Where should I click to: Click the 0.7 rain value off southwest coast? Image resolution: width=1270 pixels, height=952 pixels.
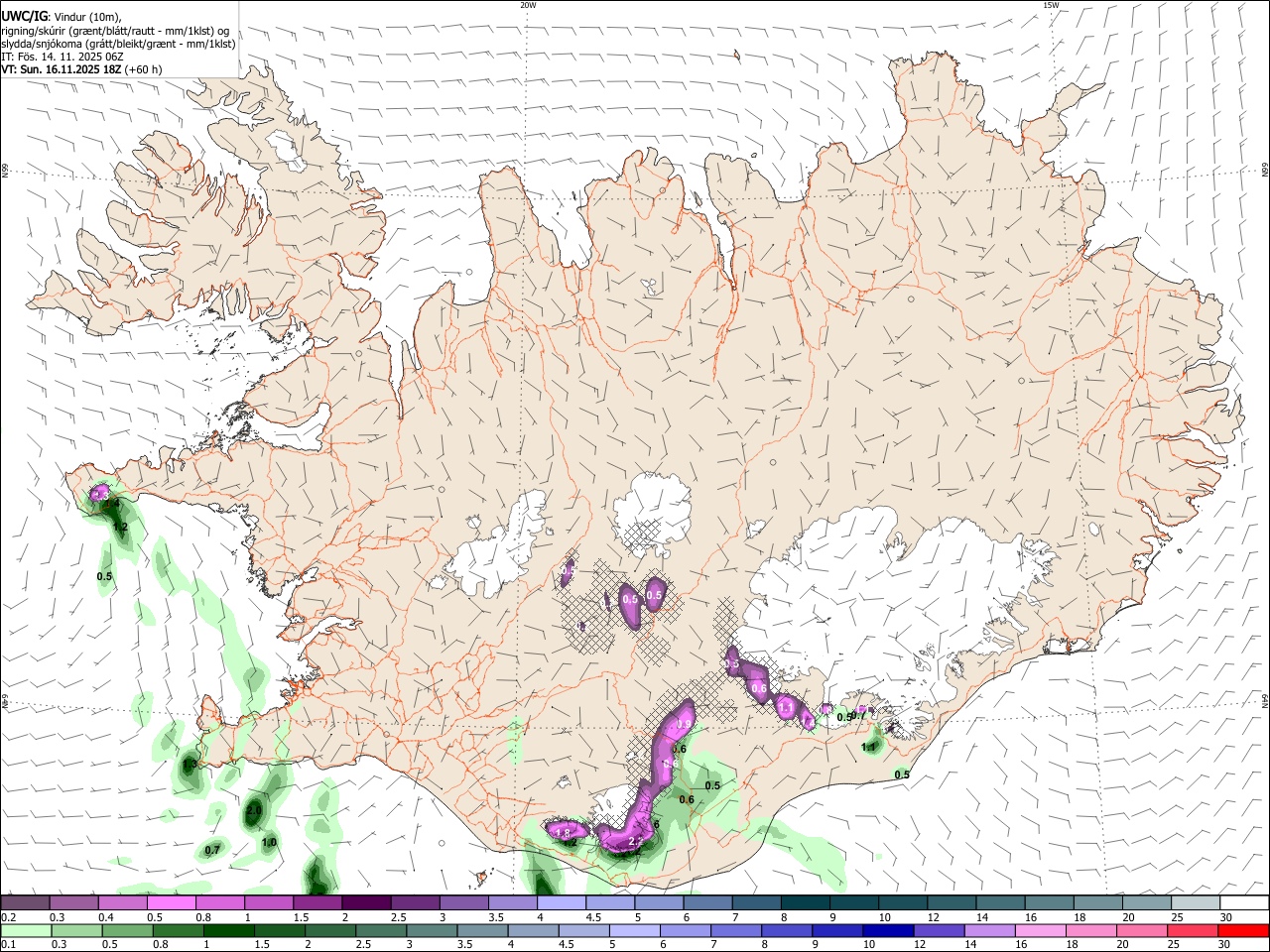pyautogui.click(x=212, y=850)
